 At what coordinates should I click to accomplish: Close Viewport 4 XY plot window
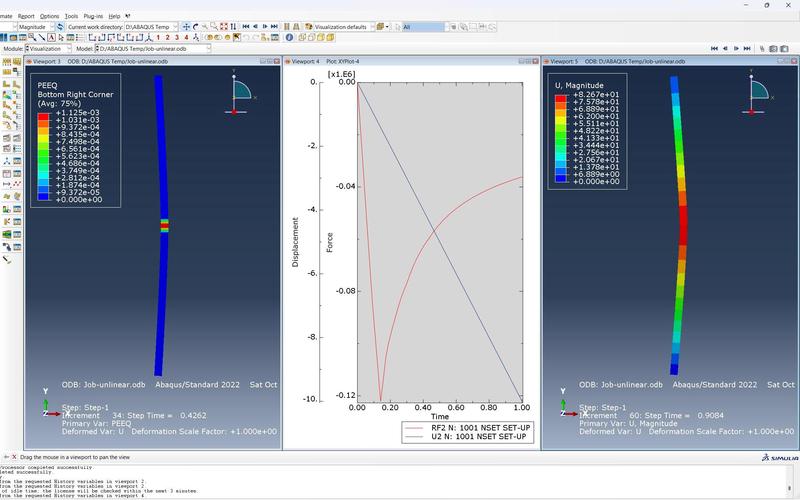[x=535, y=61]
